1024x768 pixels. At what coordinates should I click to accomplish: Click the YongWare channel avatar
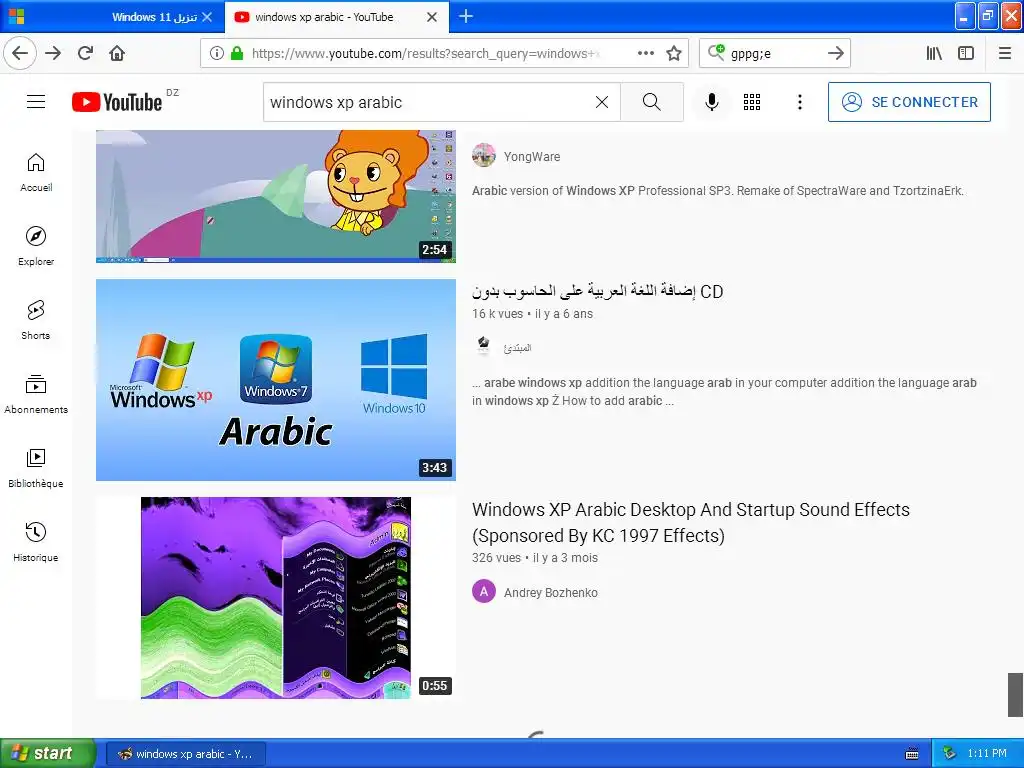tap(484, 155)
